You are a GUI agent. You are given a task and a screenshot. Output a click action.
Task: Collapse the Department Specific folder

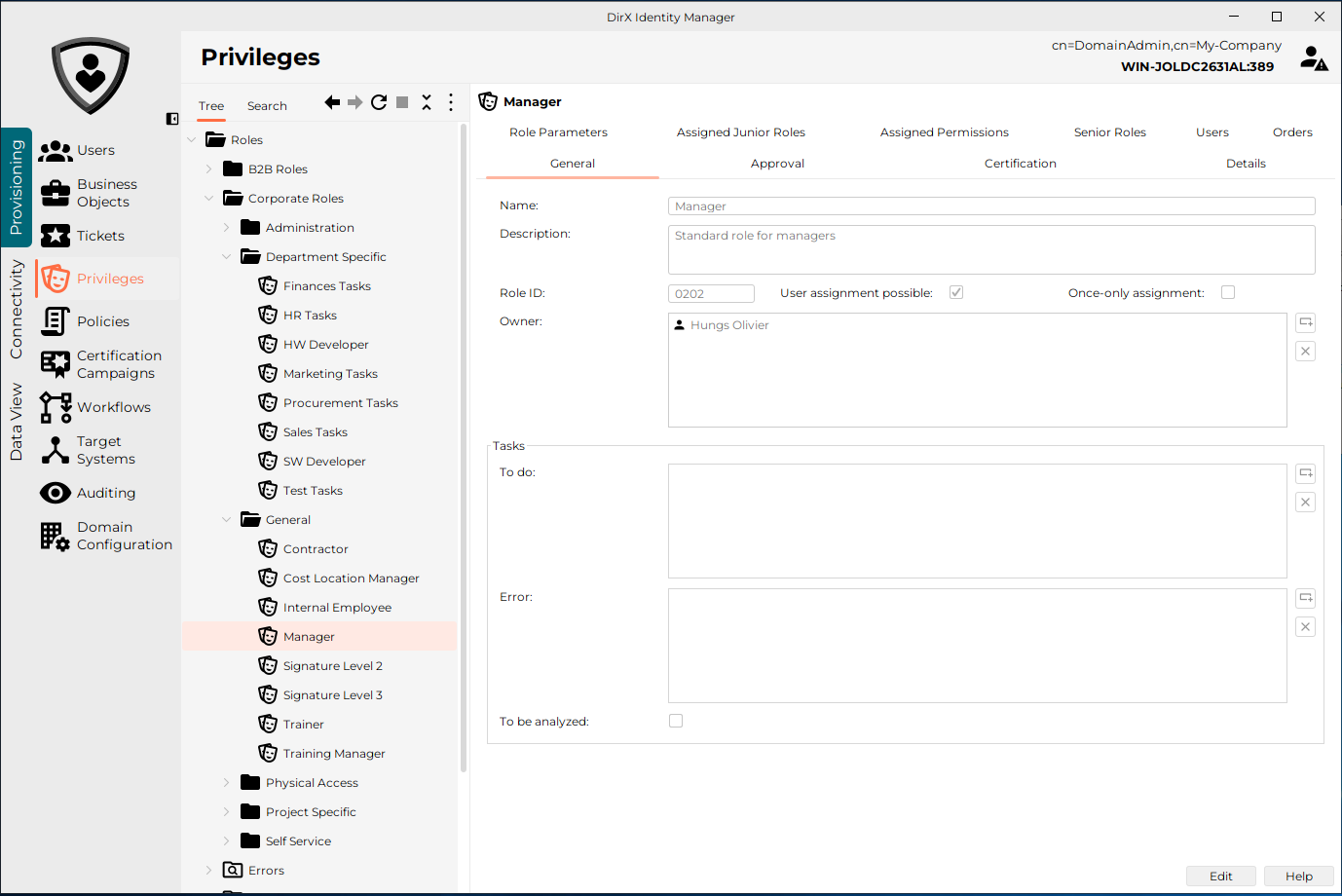click(x=226, y=257)
